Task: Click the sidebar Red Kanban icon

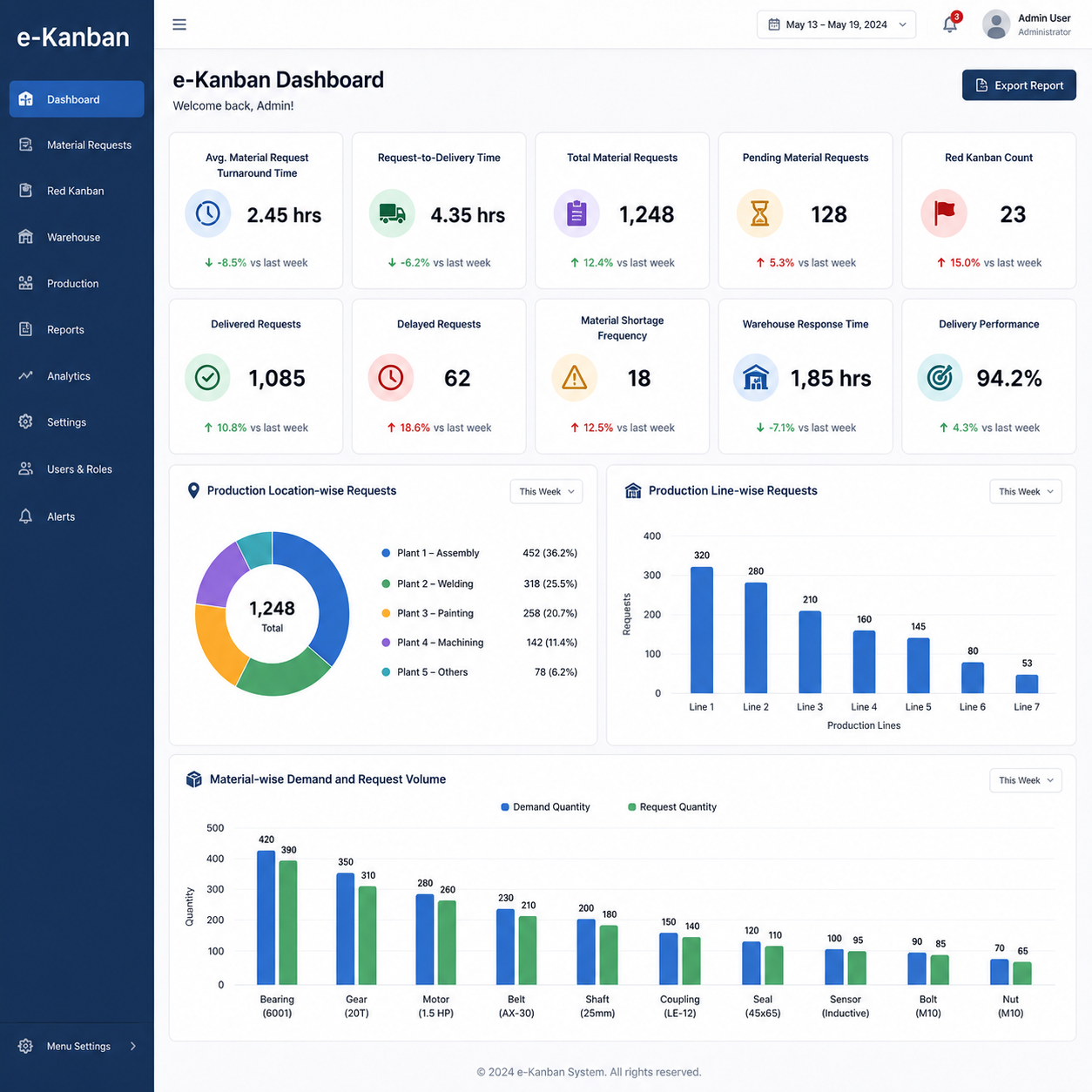Action: pos(26,191)
